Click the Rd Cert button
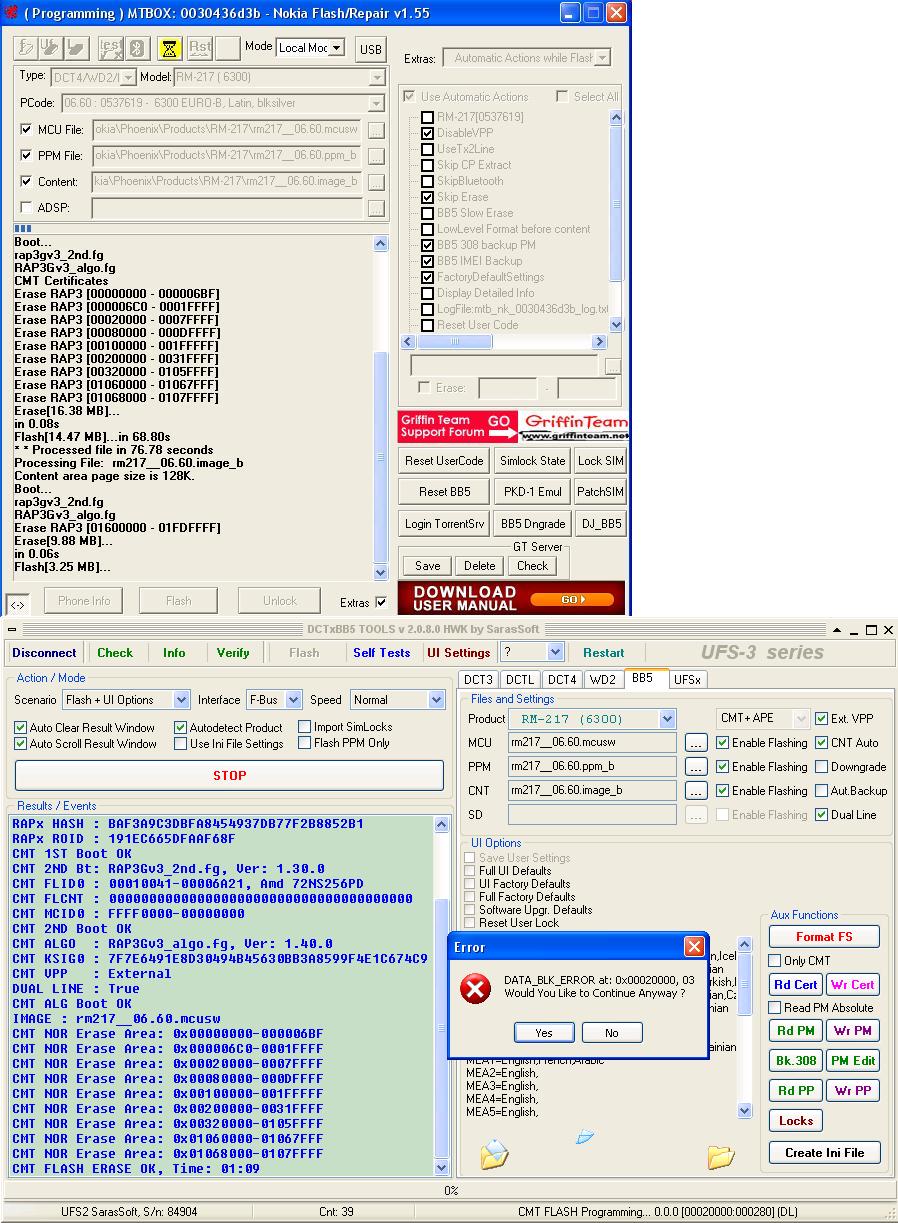Image resolution: width=898 pixels, height=1223 pixels. (x=796, y=985)
